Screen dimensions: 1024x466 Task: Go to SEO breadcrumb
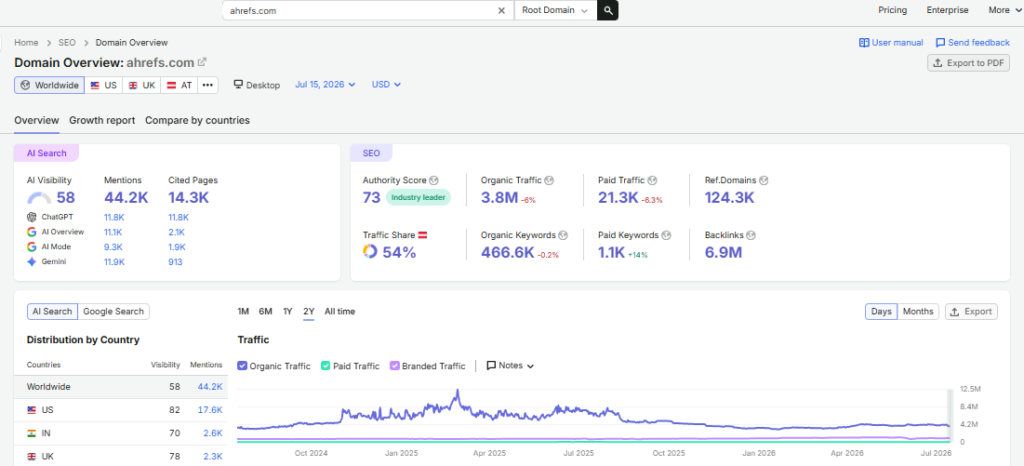pos(67,42)
